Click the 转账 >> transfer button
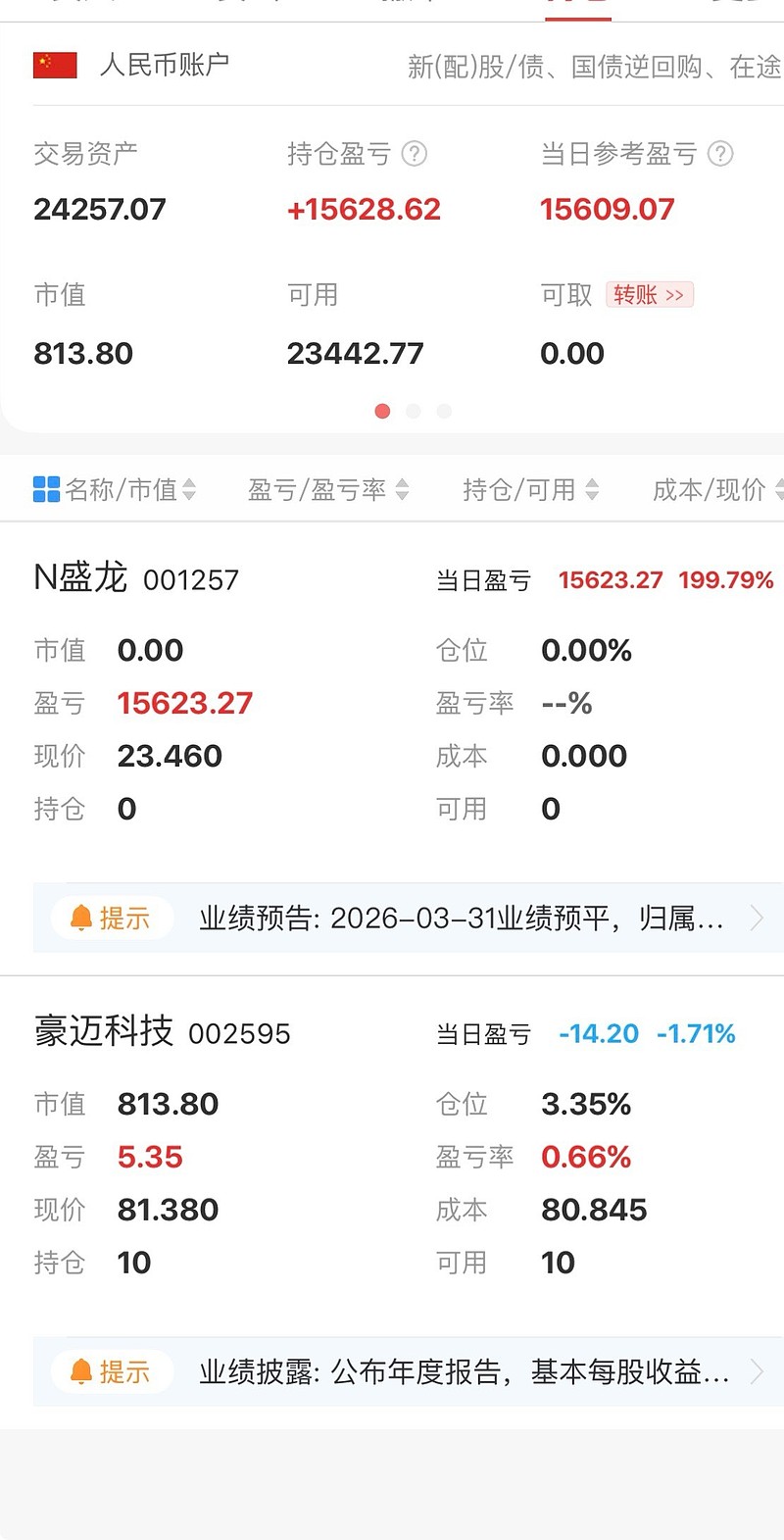 [650, 295]
